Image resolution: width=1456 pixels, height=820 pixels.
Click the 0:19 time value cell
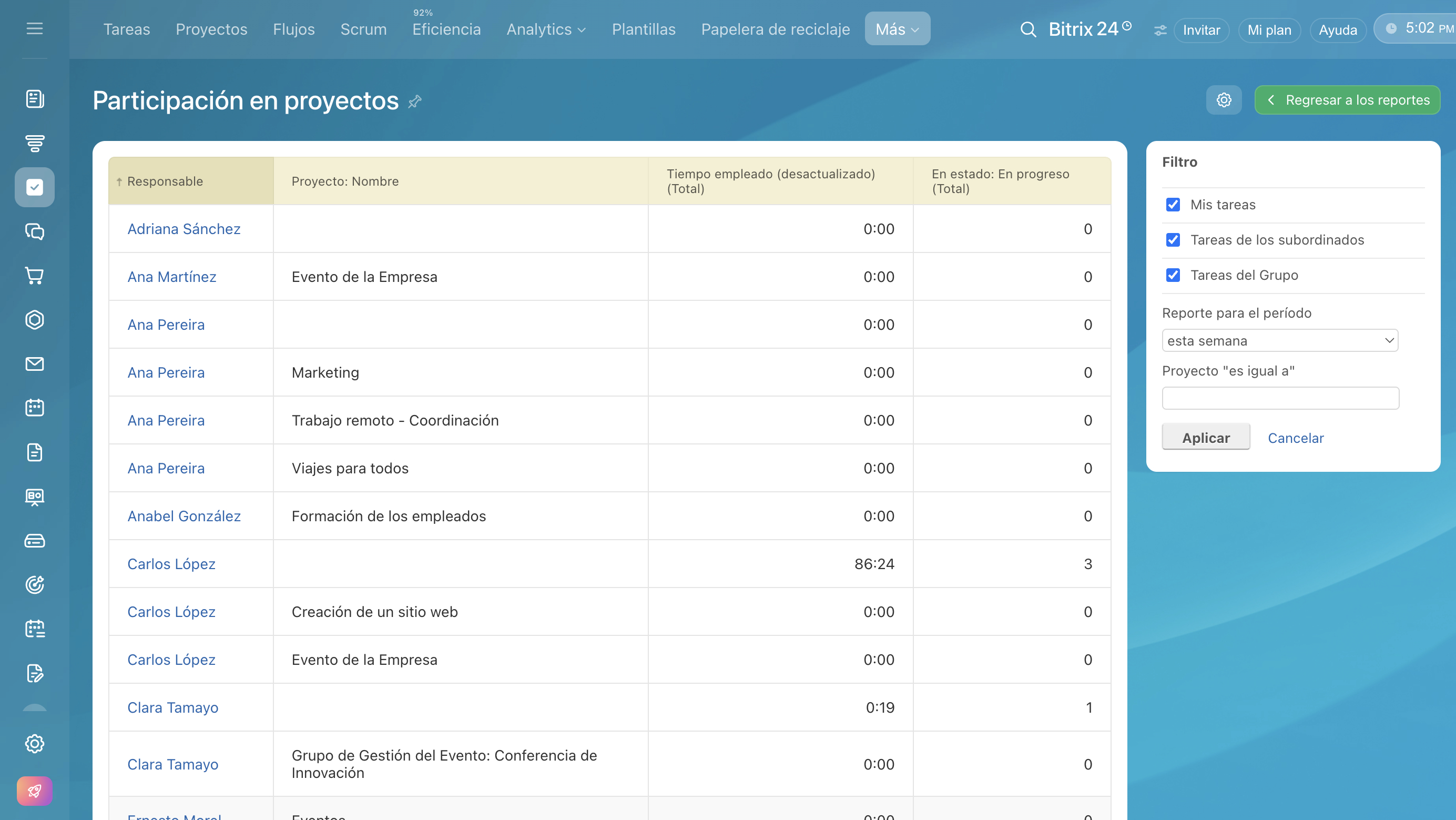780,707
